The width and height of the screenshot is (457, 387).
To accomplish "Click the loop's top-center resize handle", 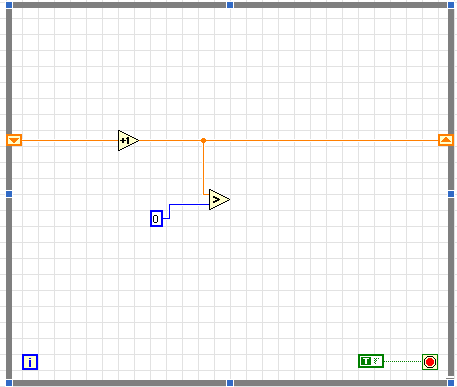I will (230, 5).
